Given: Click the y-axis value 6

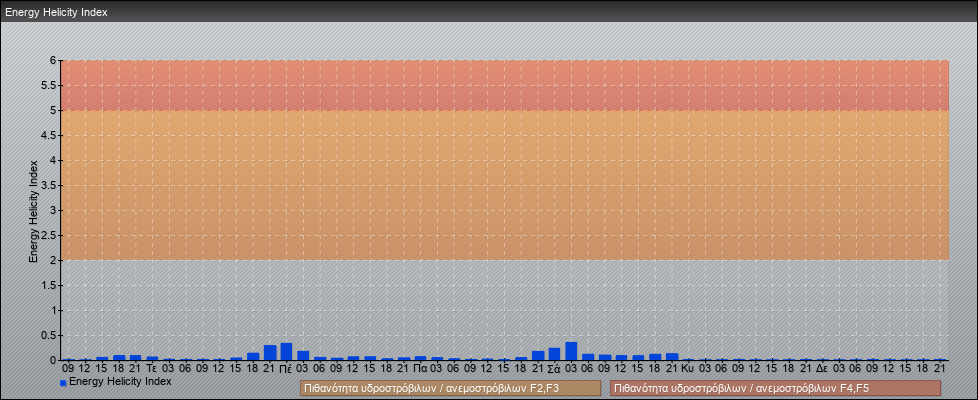Looking at the screenshot, I should point(54,61).
